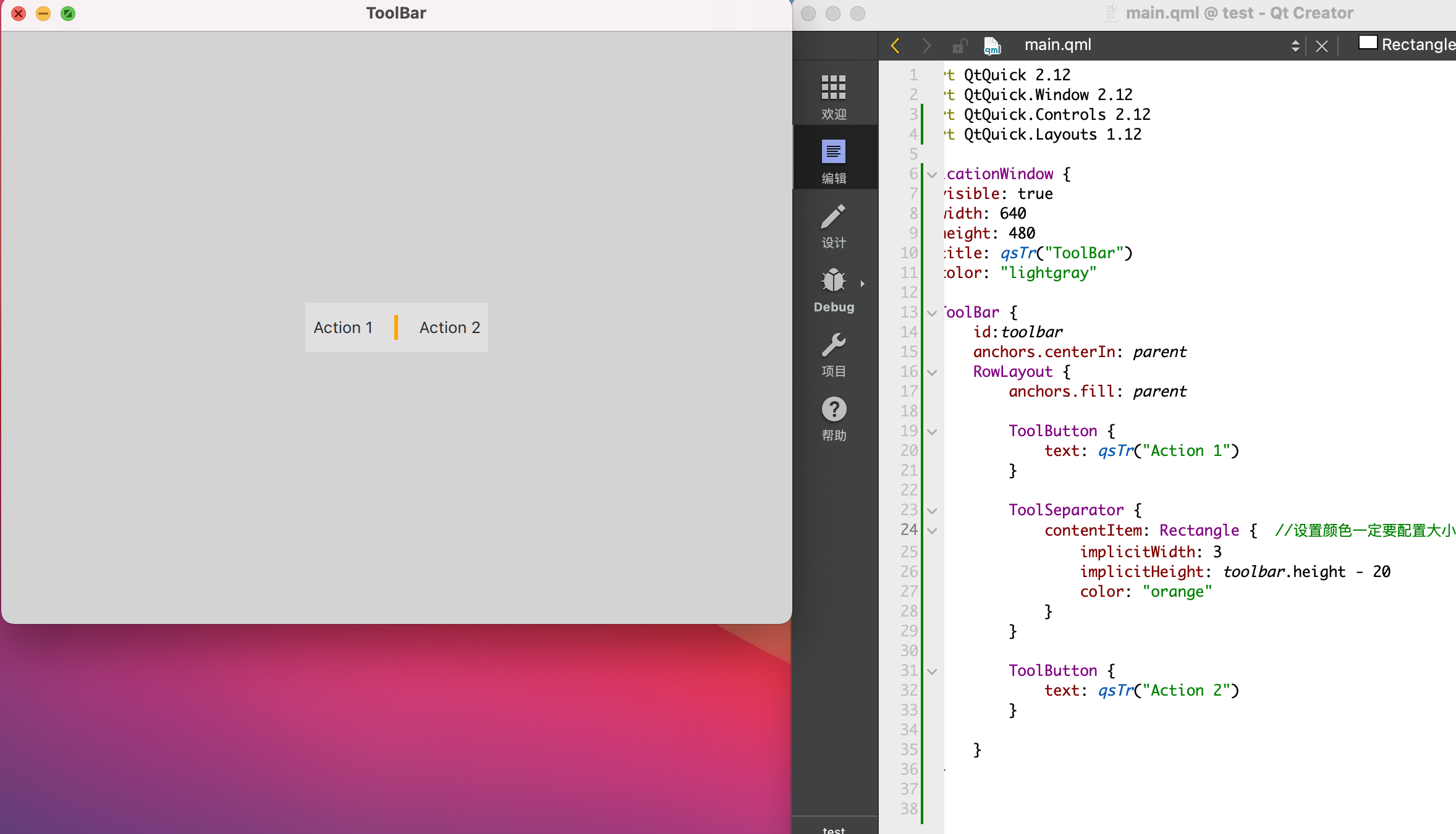Collapse the ToolSeparator block on line 23
This screenshot has height=834, width=1456.
click(933, 511)
